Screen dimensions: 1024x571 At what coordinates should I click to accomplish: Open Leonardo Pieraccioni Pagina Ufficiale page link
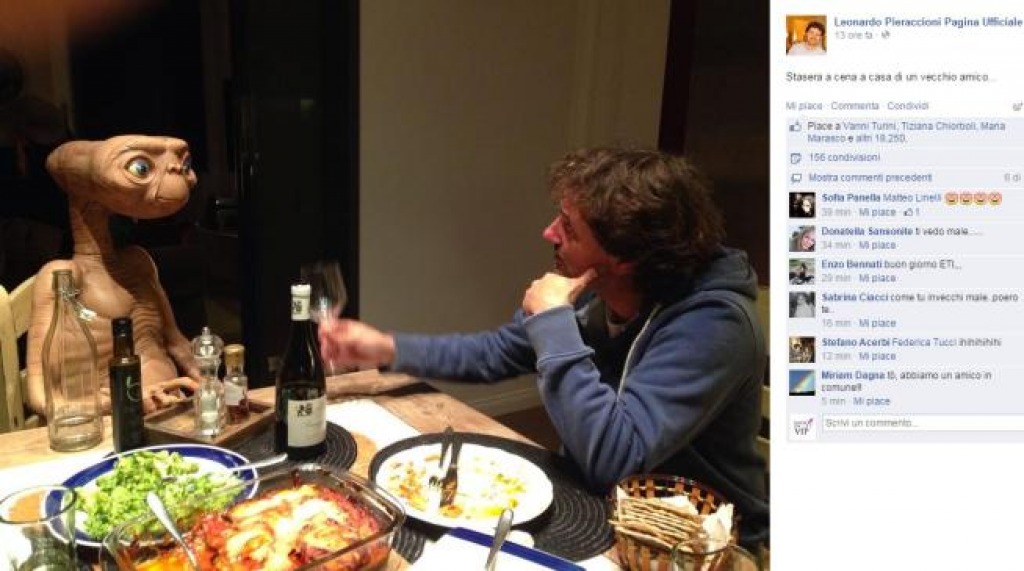click(x=928, y=22)
